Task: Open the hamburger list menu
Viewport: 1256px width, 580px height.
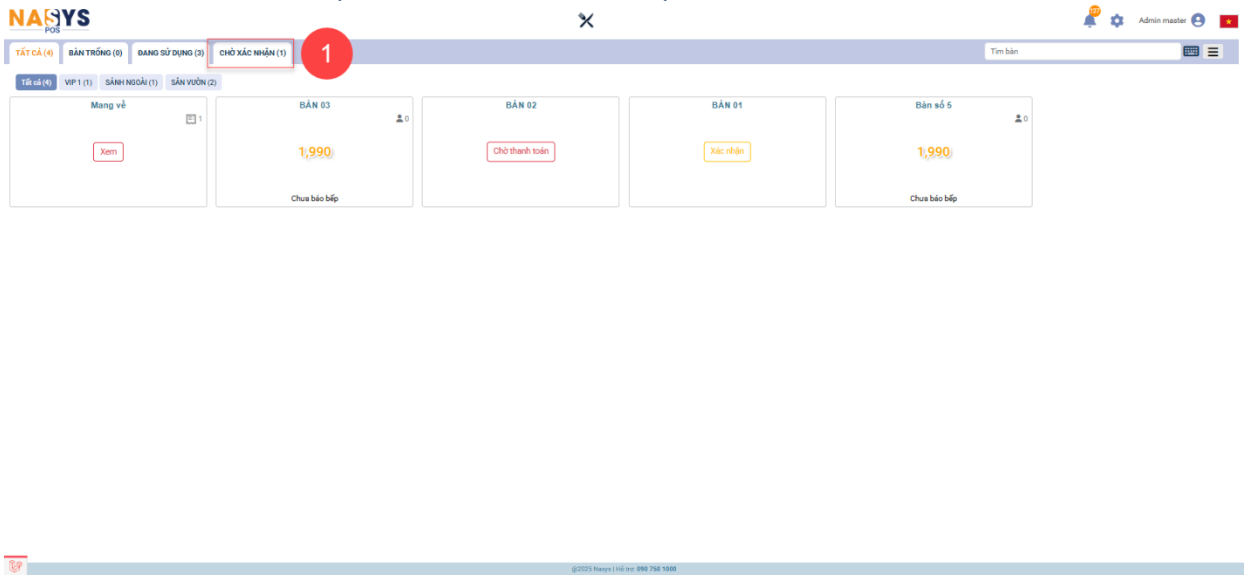Action: pyautogui.click(x=1213, y=52)
